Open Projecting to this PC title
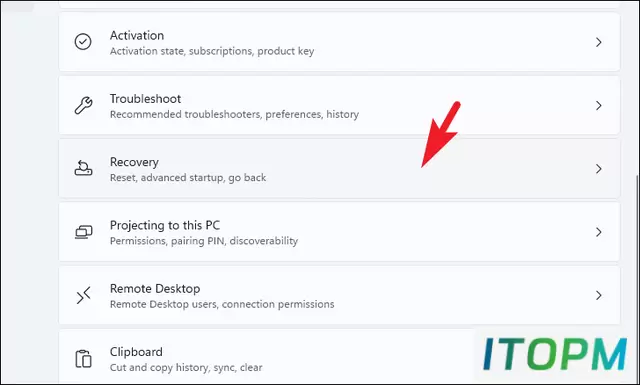640x385 pixels. 165,225
